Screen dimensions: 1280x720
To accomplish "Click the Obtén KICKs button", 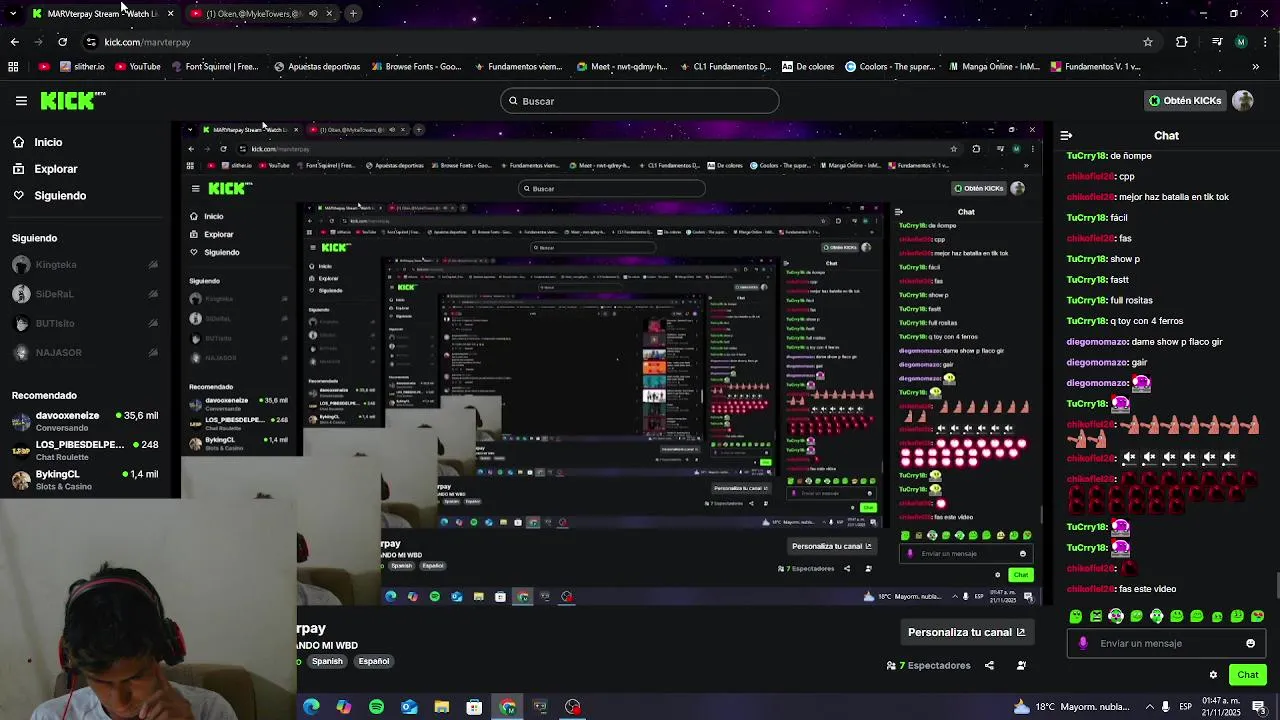I will click(1185, 101).
